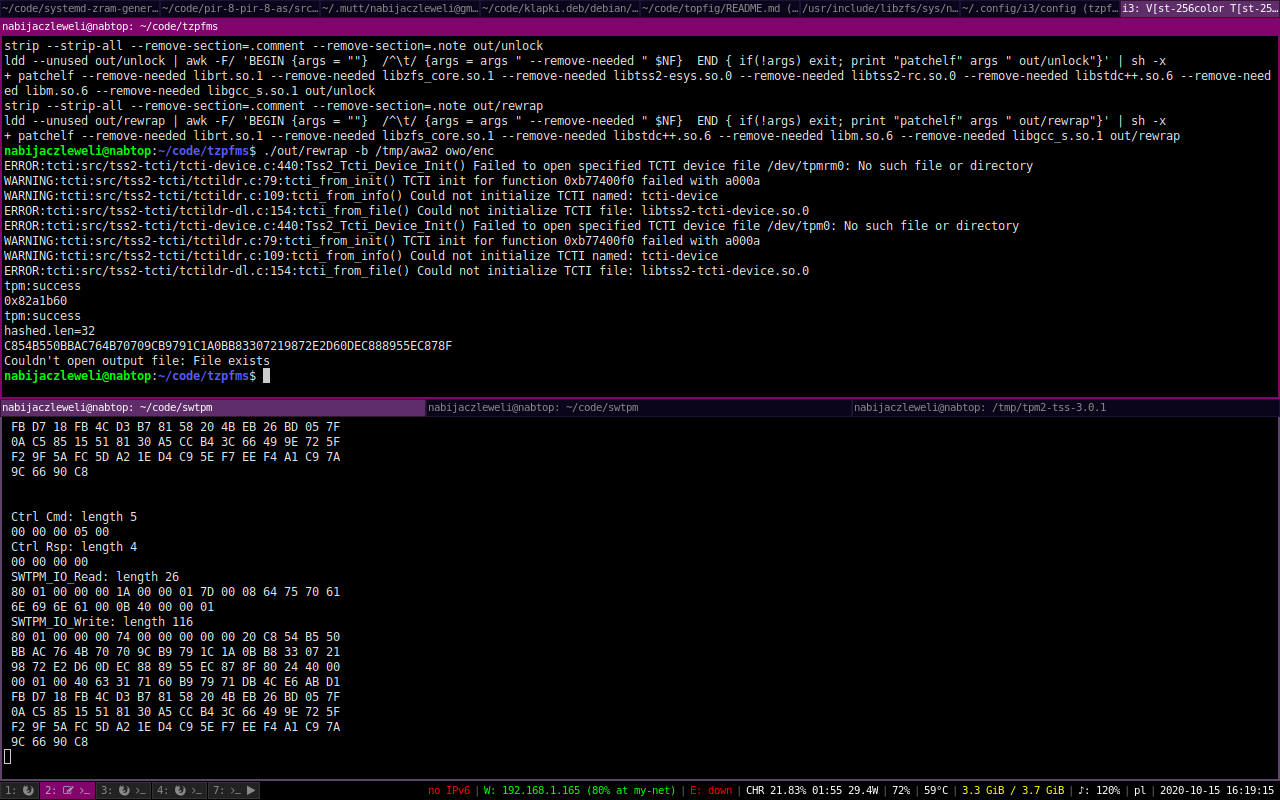The height and width of the screenshot is (800, 1280).
Task: Go to workspace 3 in the i3 bar
Action: pyautogui.click(x=122, y=790)
